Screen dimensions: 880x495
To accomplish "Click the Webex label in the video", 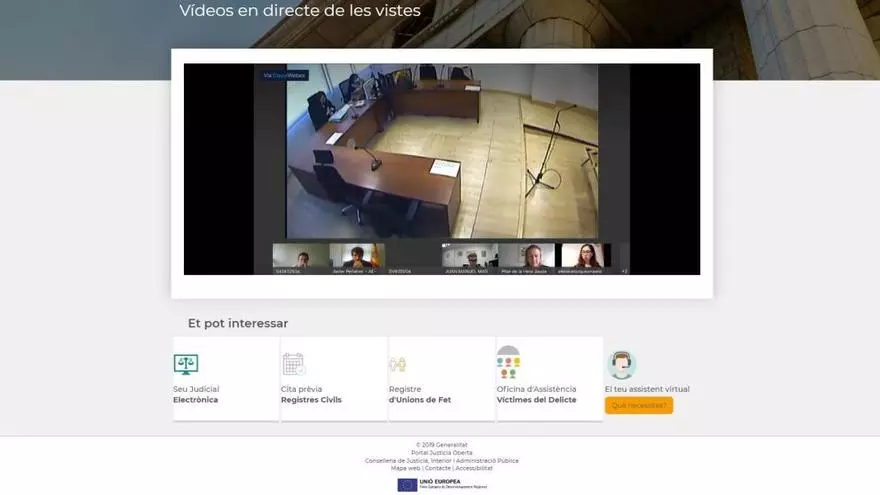I will click(x=285, y=75).
